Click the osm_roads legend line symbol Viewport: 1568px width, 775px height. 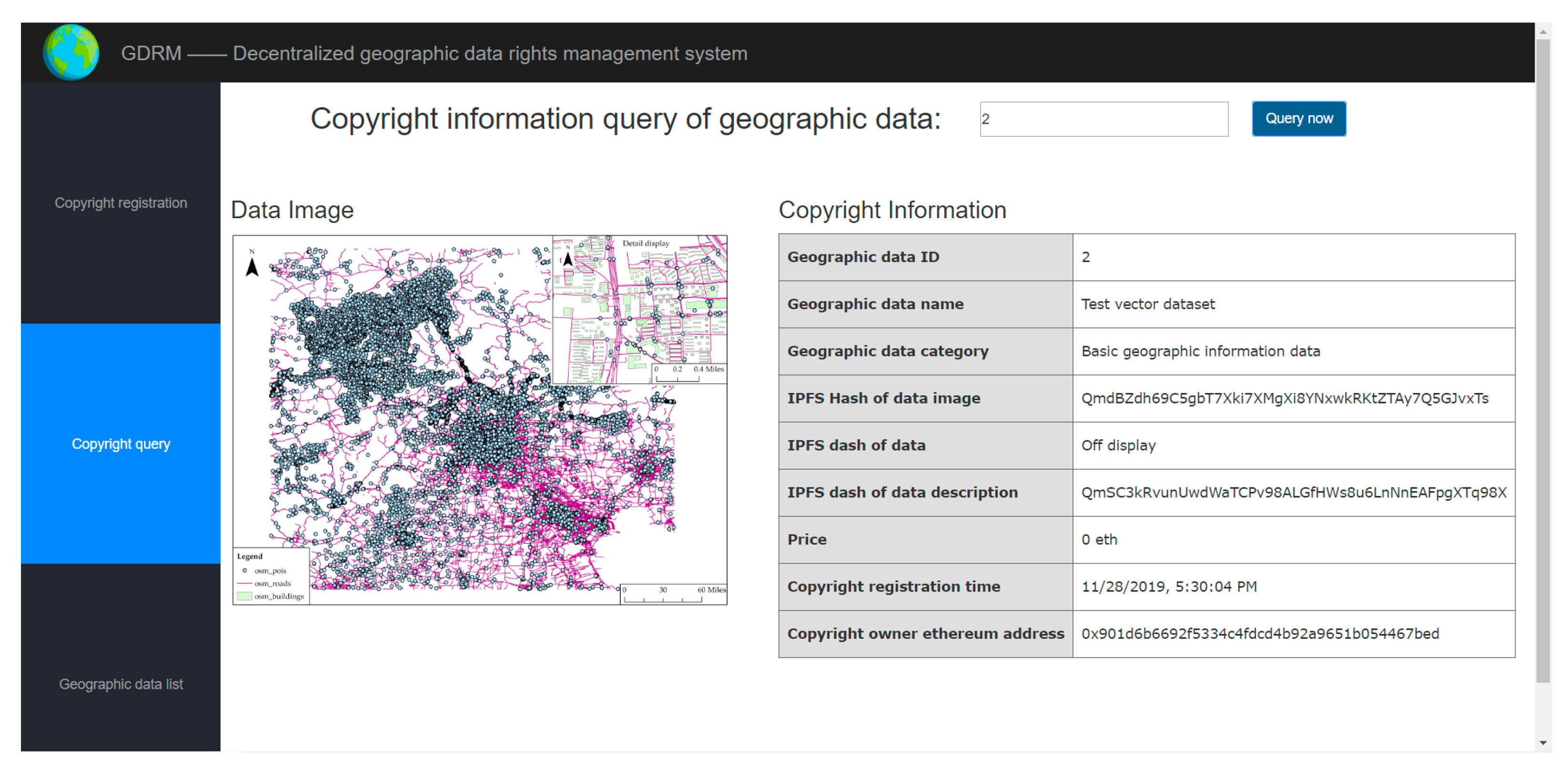[x=245, y=584]
